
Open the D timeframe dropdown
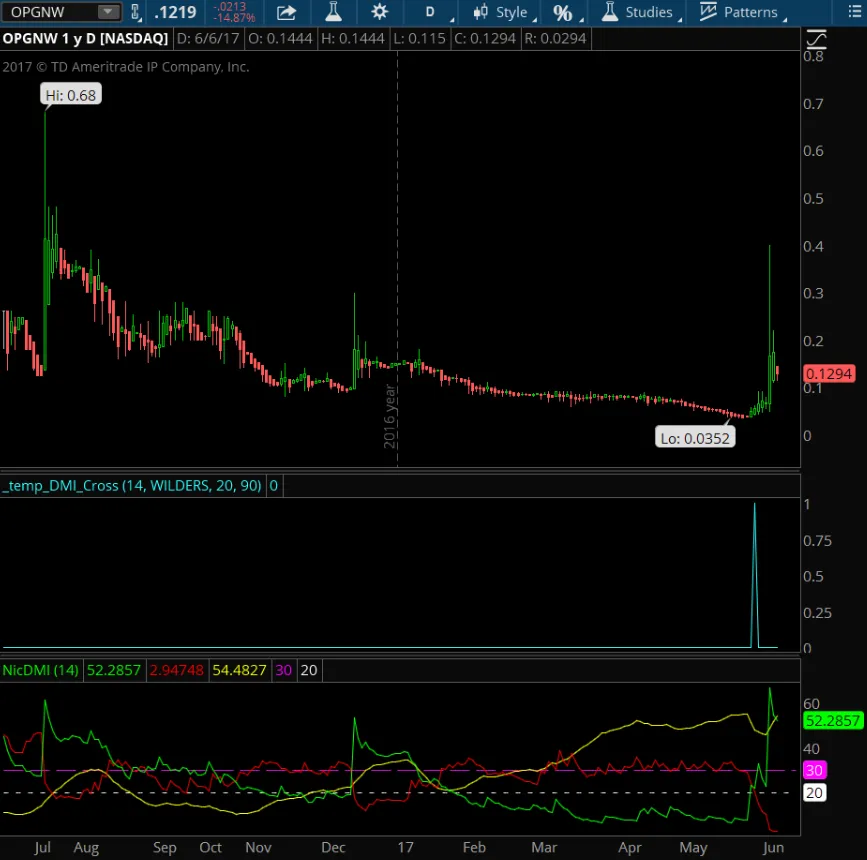431,12
